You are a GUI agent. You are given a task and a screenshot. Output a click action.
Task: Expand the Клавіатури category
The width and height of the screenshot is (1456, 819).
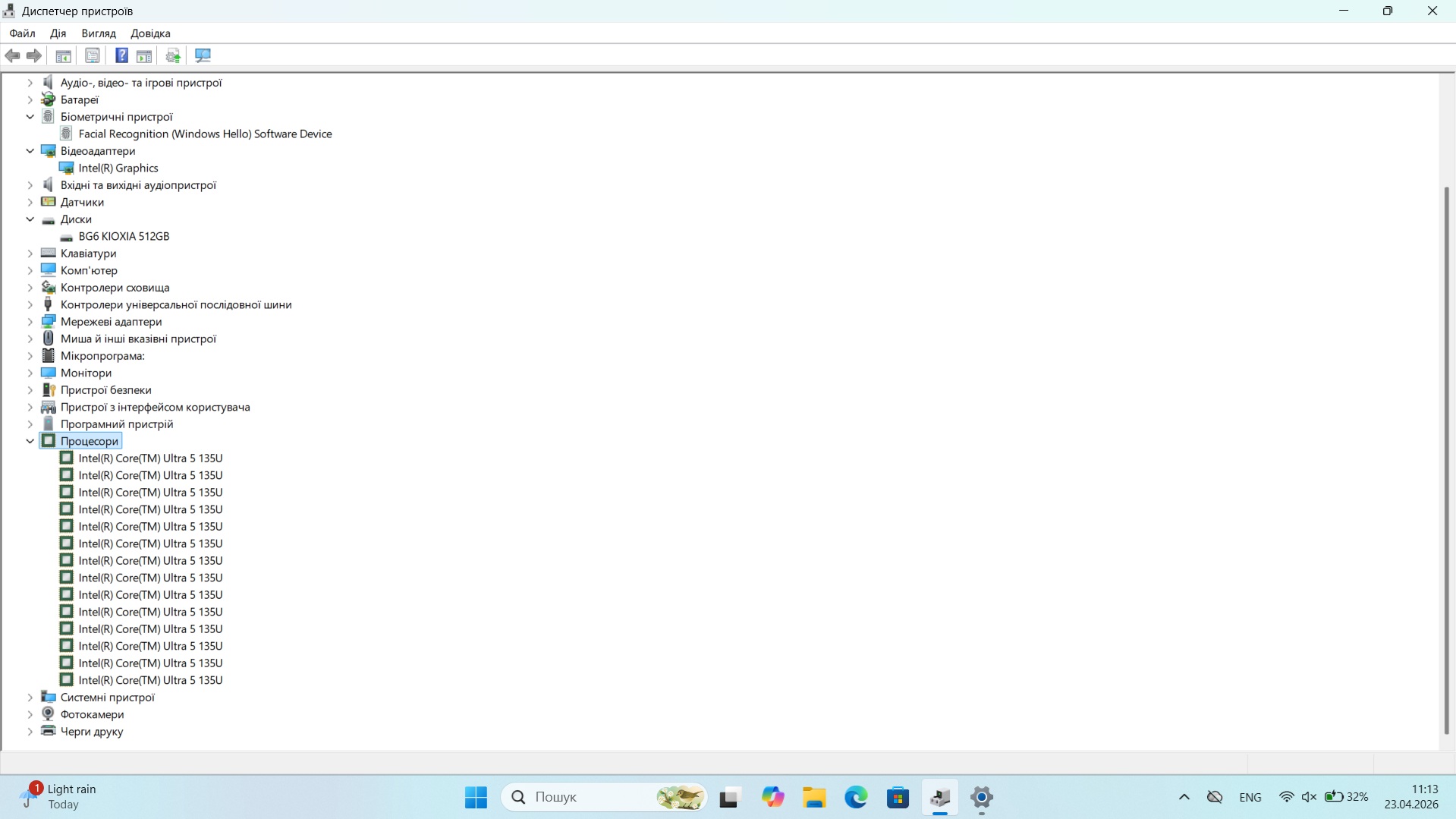click(x=30, y=254)
